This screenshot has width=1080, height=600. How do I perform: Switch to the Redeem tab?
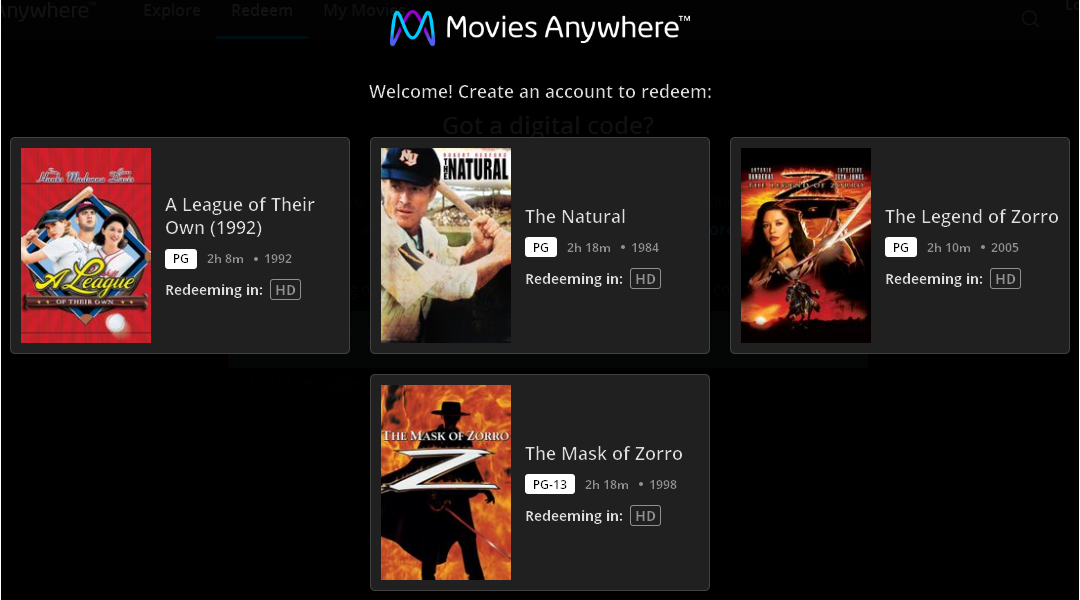tap(262, 11)
